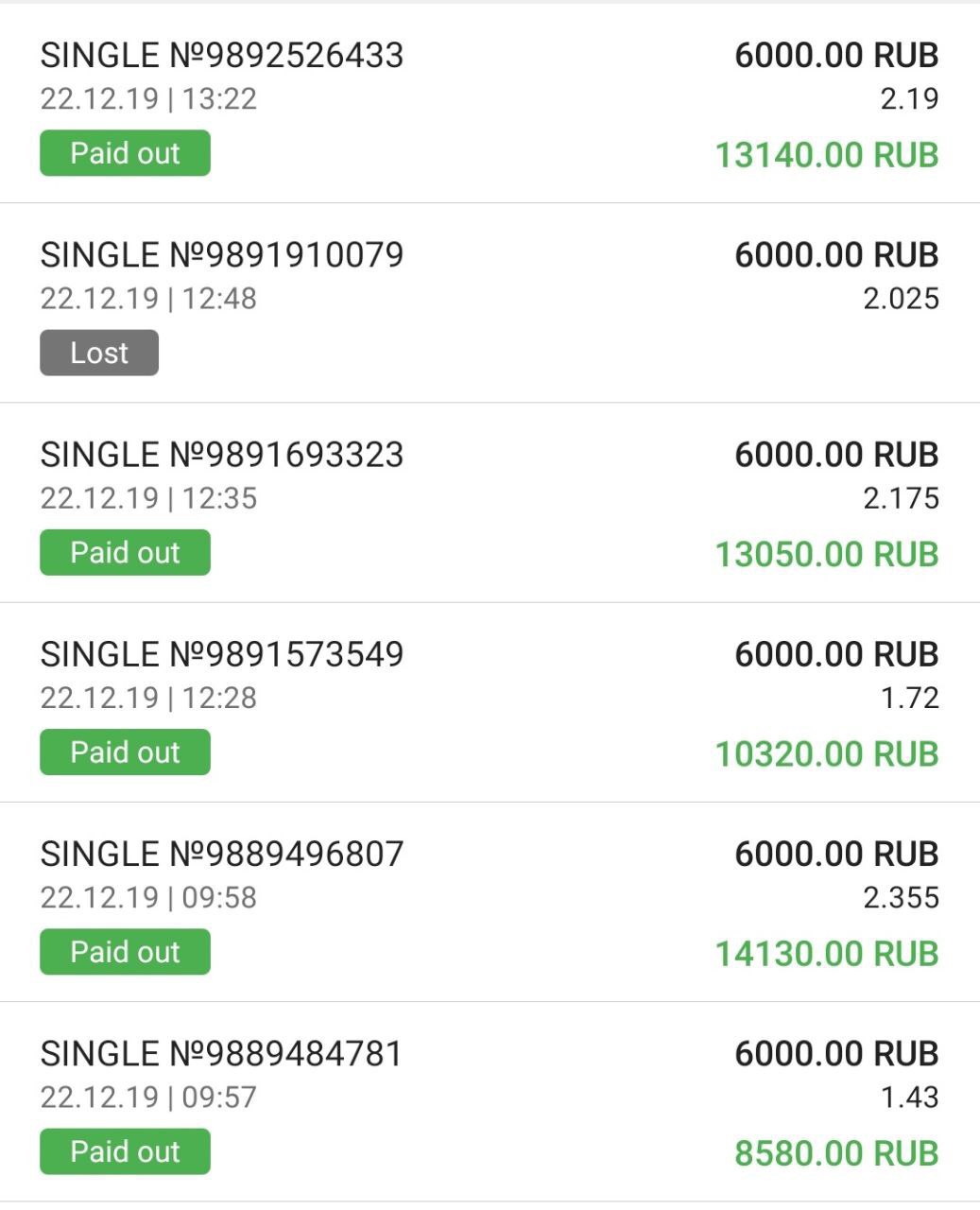The height and width of the screenshot is (1210, 980).
Task: Select the 10320.00 RUB payout amount
Action: pyautogui.click(x=827, y=754)
